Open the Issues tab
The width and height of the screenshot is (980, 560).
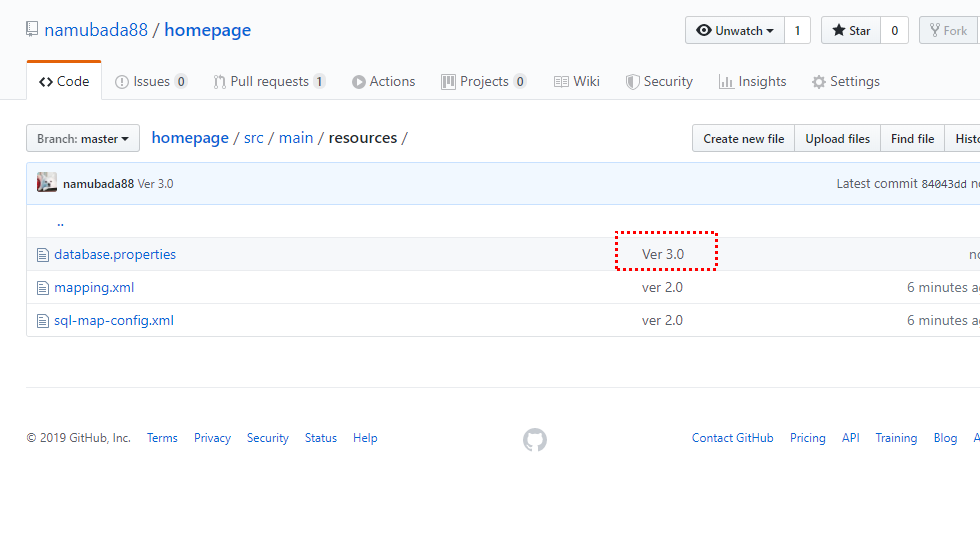point(151,81)
